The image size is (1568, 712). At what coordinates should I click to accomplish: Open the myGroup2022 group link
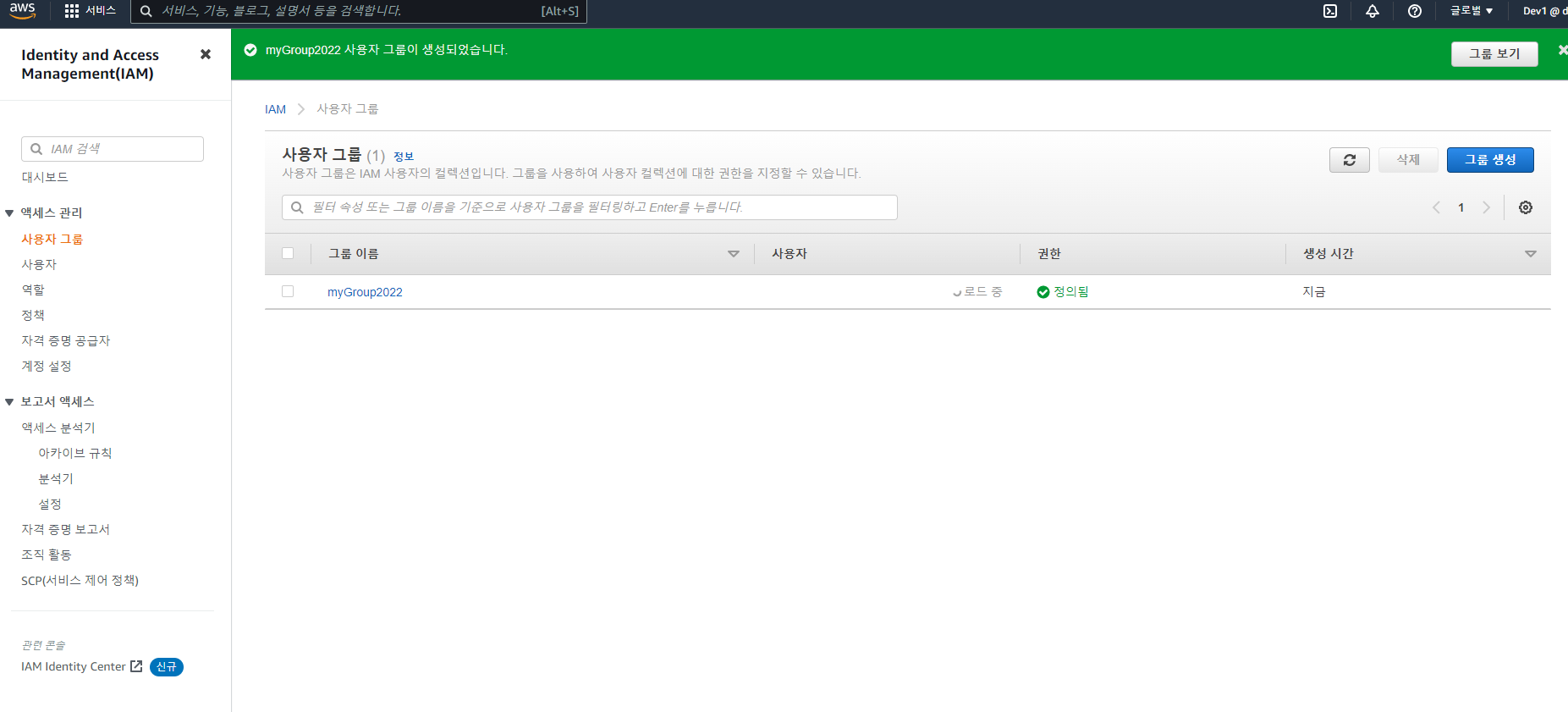[x=365, y=292]
